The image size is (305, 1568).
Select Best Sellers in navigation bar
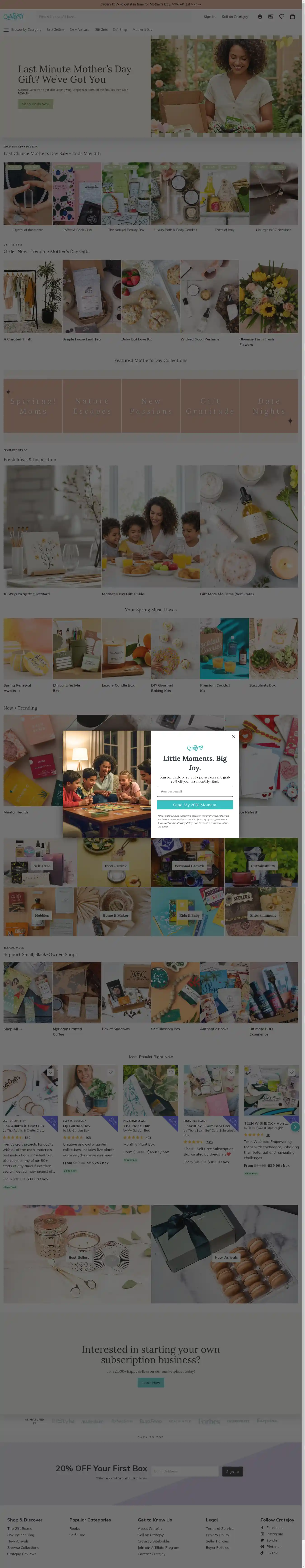tap(55, 29)
